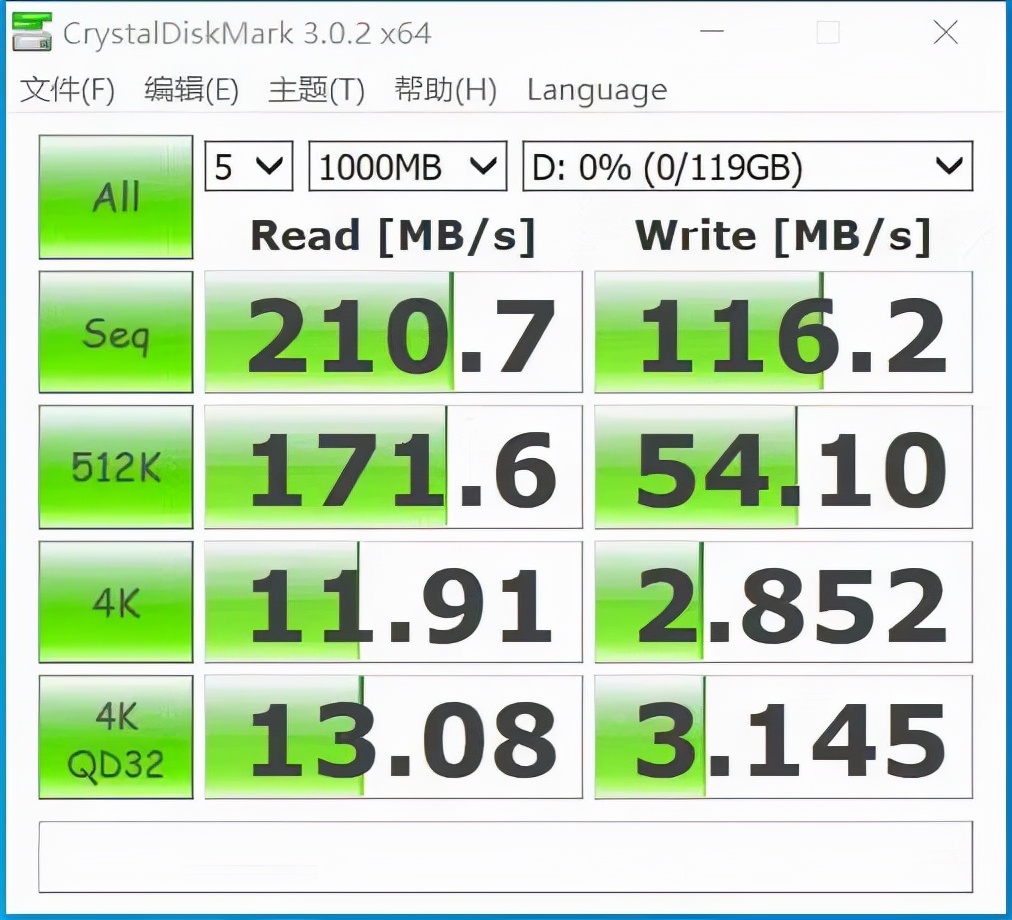Open the 帮助 help menu
Image resolution: width=1012 pixels, height=920 pixels.
445,89
